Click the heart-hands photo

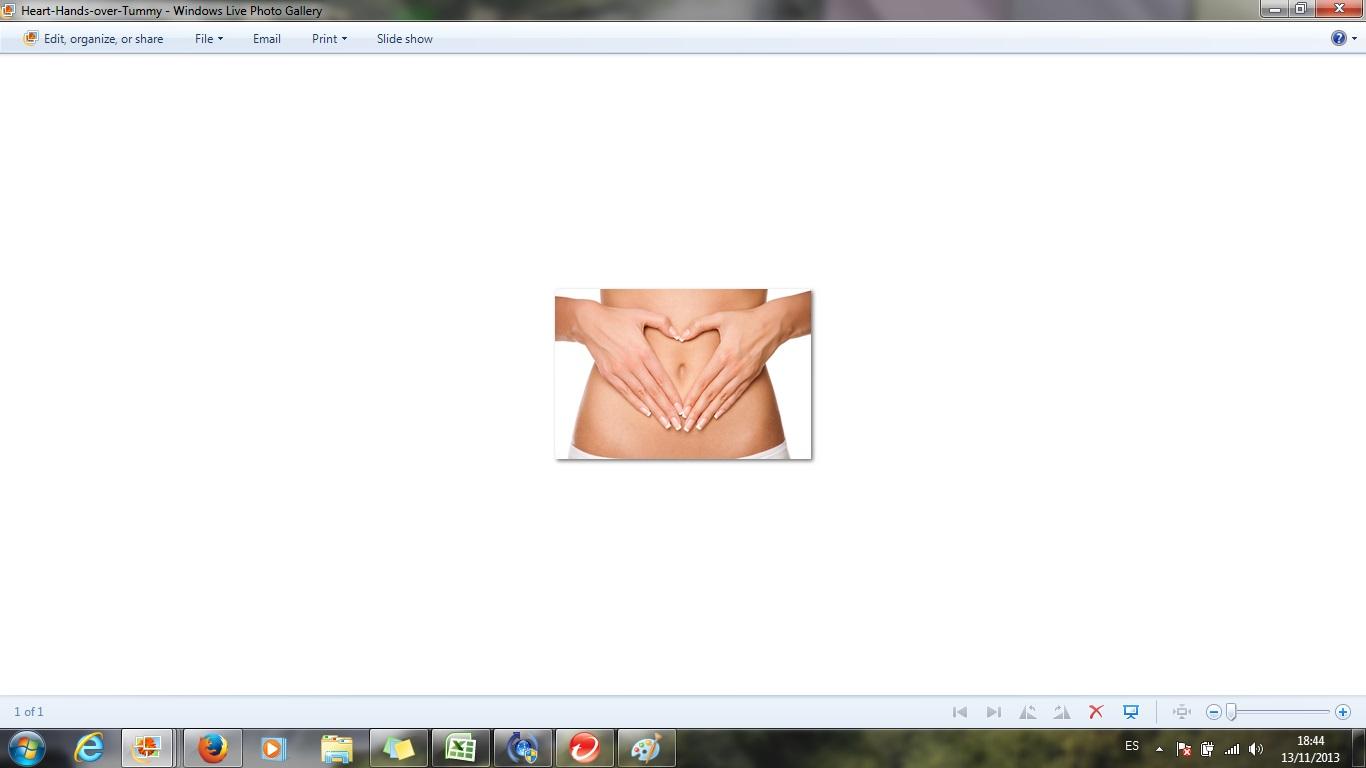[683, 374]
